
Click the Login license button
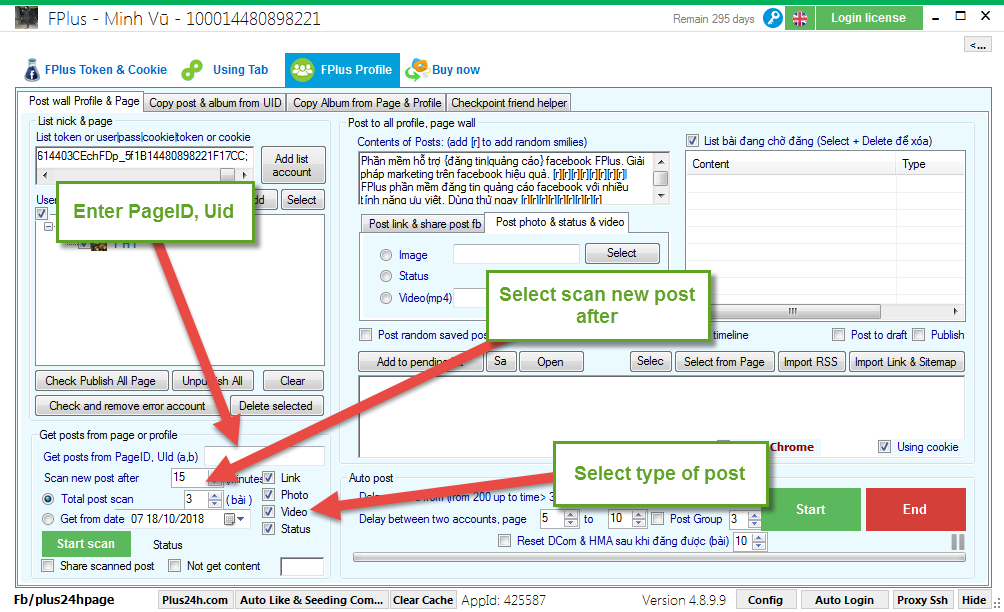[x=868, y=18]
